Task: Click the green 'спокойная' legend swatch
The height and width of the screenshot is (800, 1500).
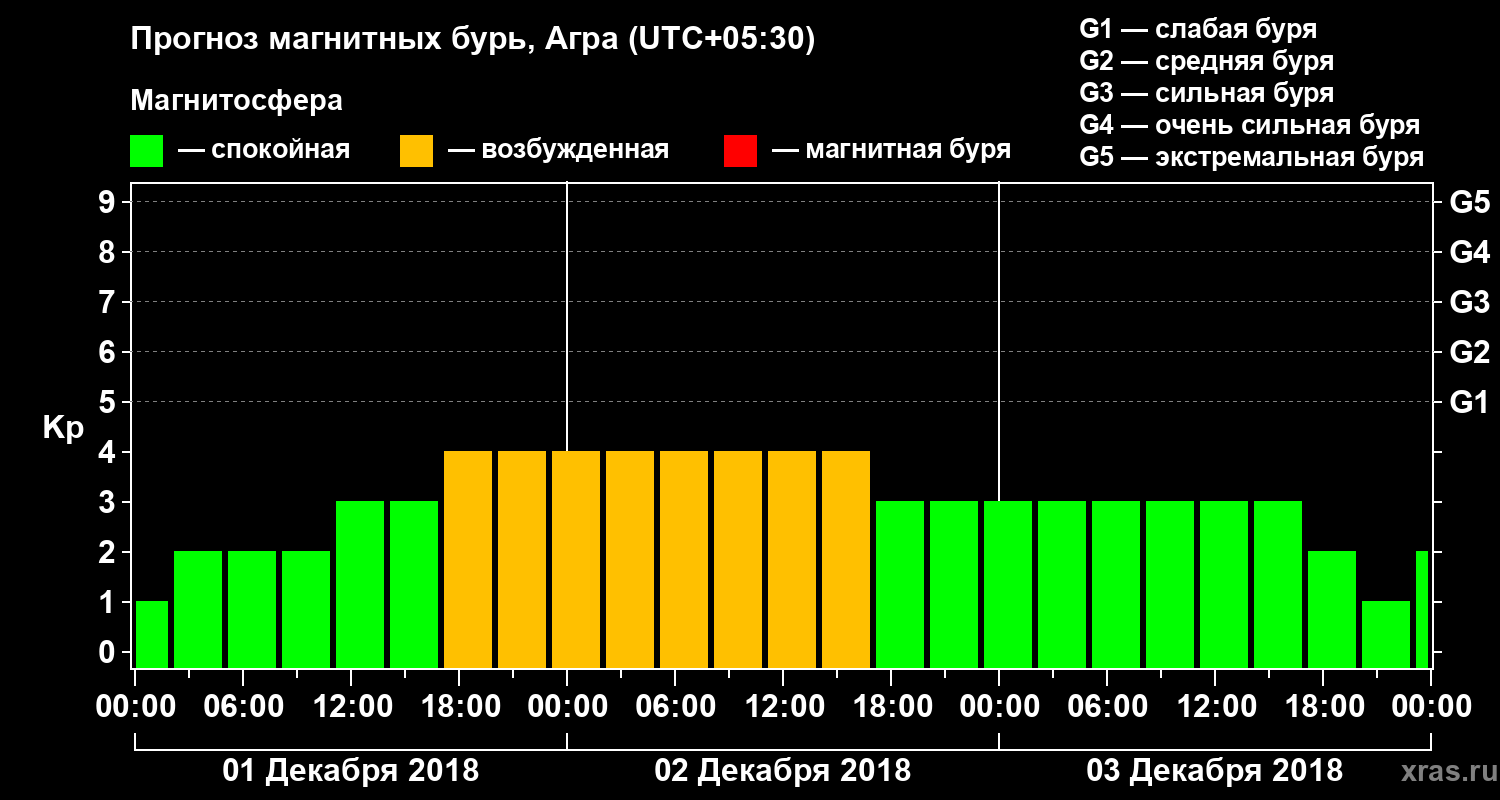Action: coord(146,152)
